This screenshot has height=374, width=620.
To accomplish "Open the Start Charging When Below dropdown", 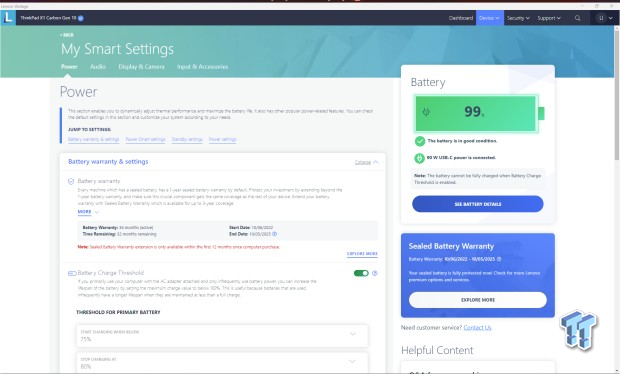I will click(222, 336).
